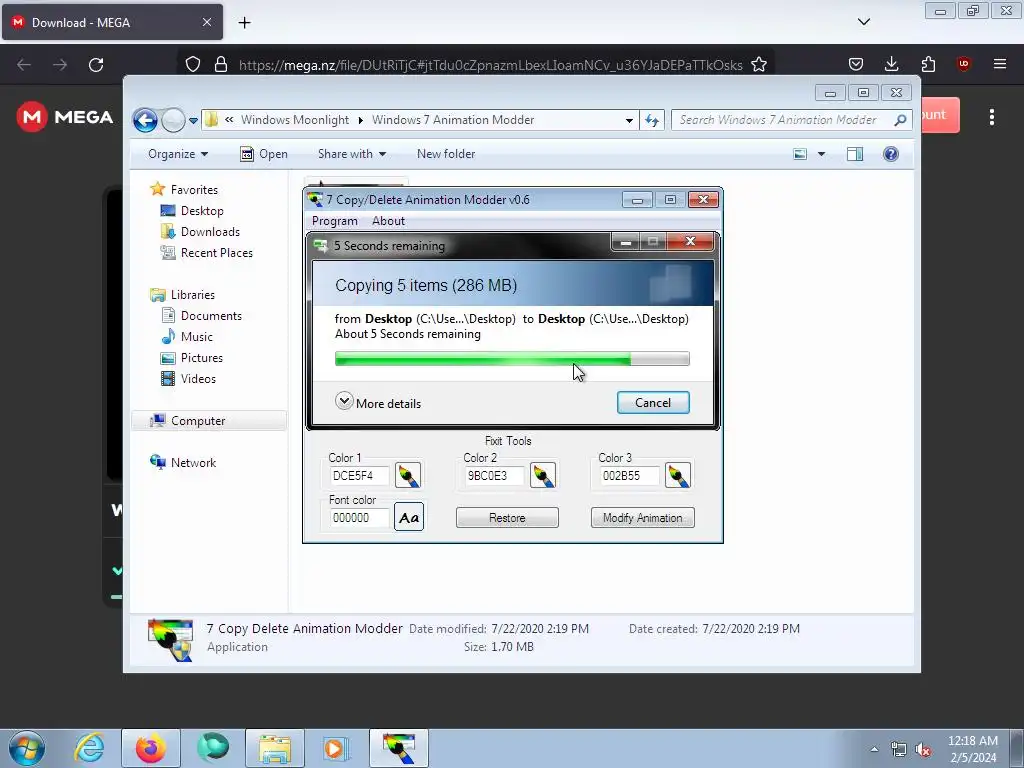The height and width of the screenshot is (768, 1024).
Task: Open the Organize dropdown in Explorer
Action: tap(178, 154)
